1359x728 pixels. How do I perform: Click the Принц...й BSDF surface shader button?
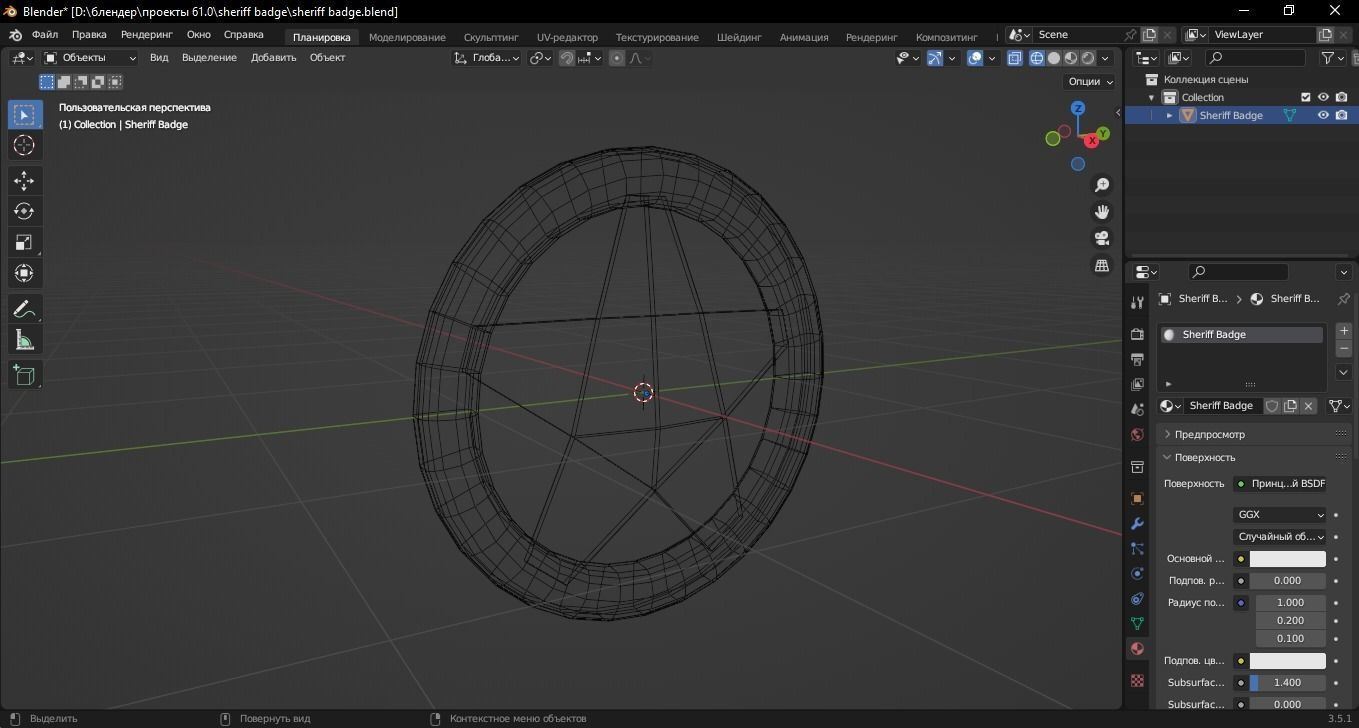tap(1280, 484)
